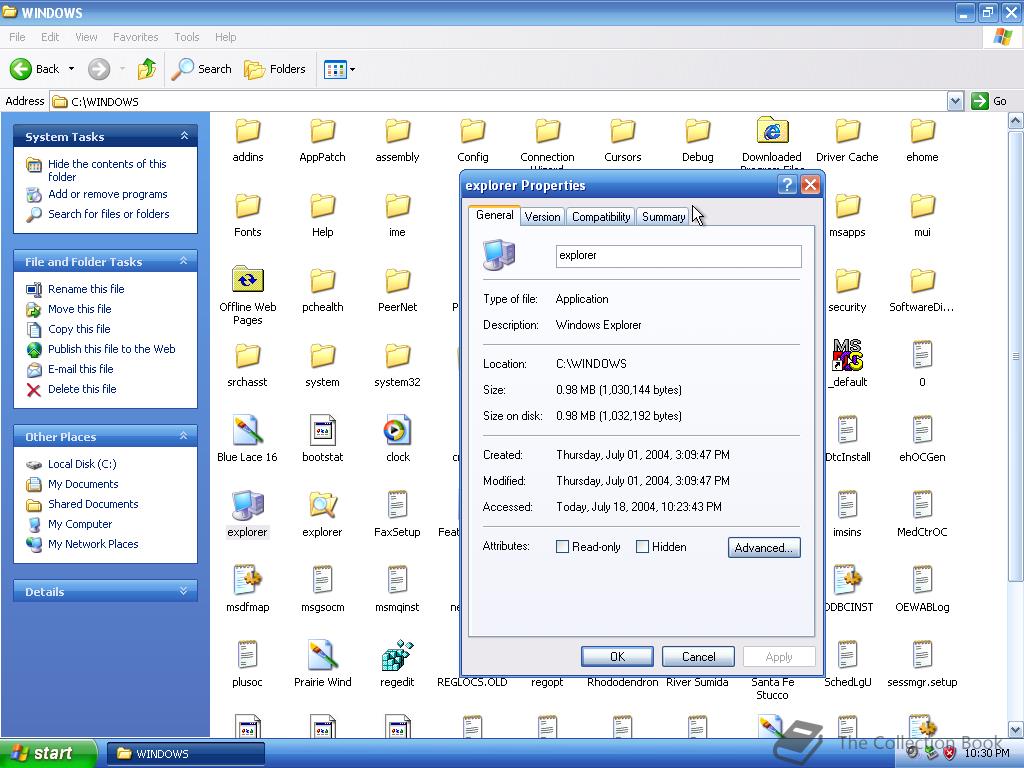This screenshot has width=1024, height=768.
Task: Click the Search toolbar button
Action: click(x=201, y=69)
